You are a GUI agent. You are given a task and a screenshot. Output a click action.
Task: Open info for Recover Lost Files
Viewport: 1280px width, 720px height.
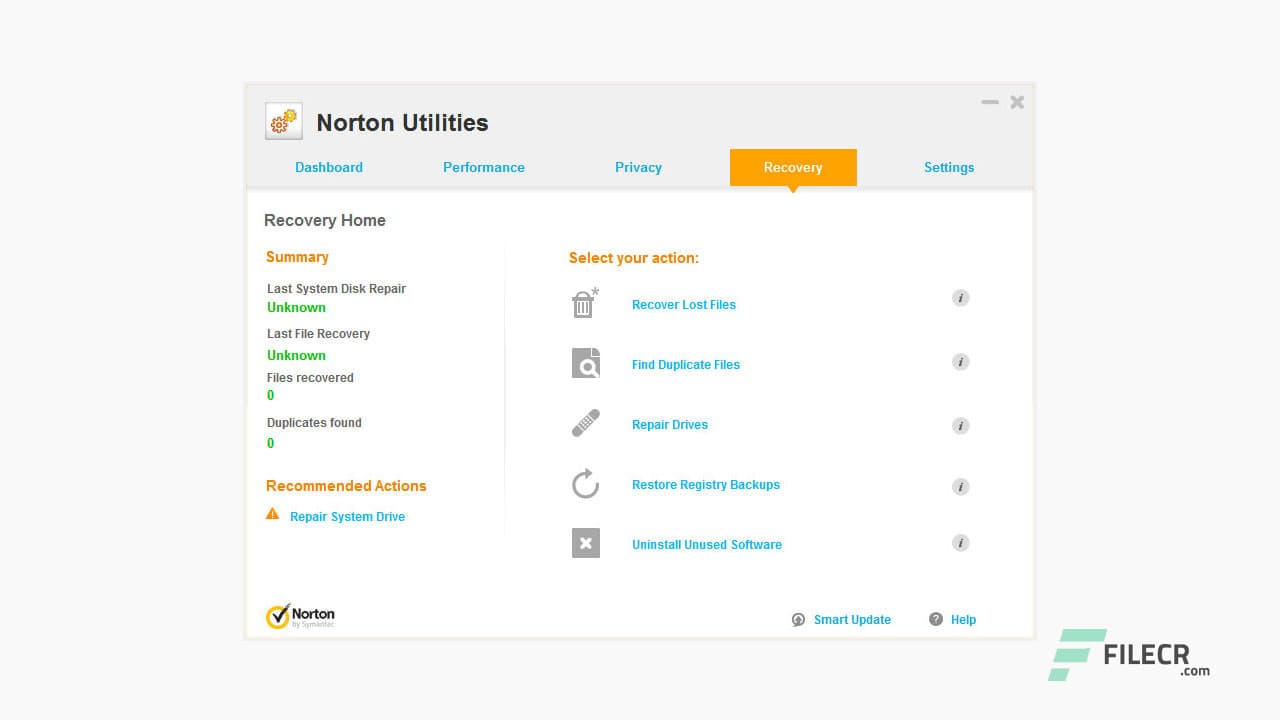[x=960, y=297]
